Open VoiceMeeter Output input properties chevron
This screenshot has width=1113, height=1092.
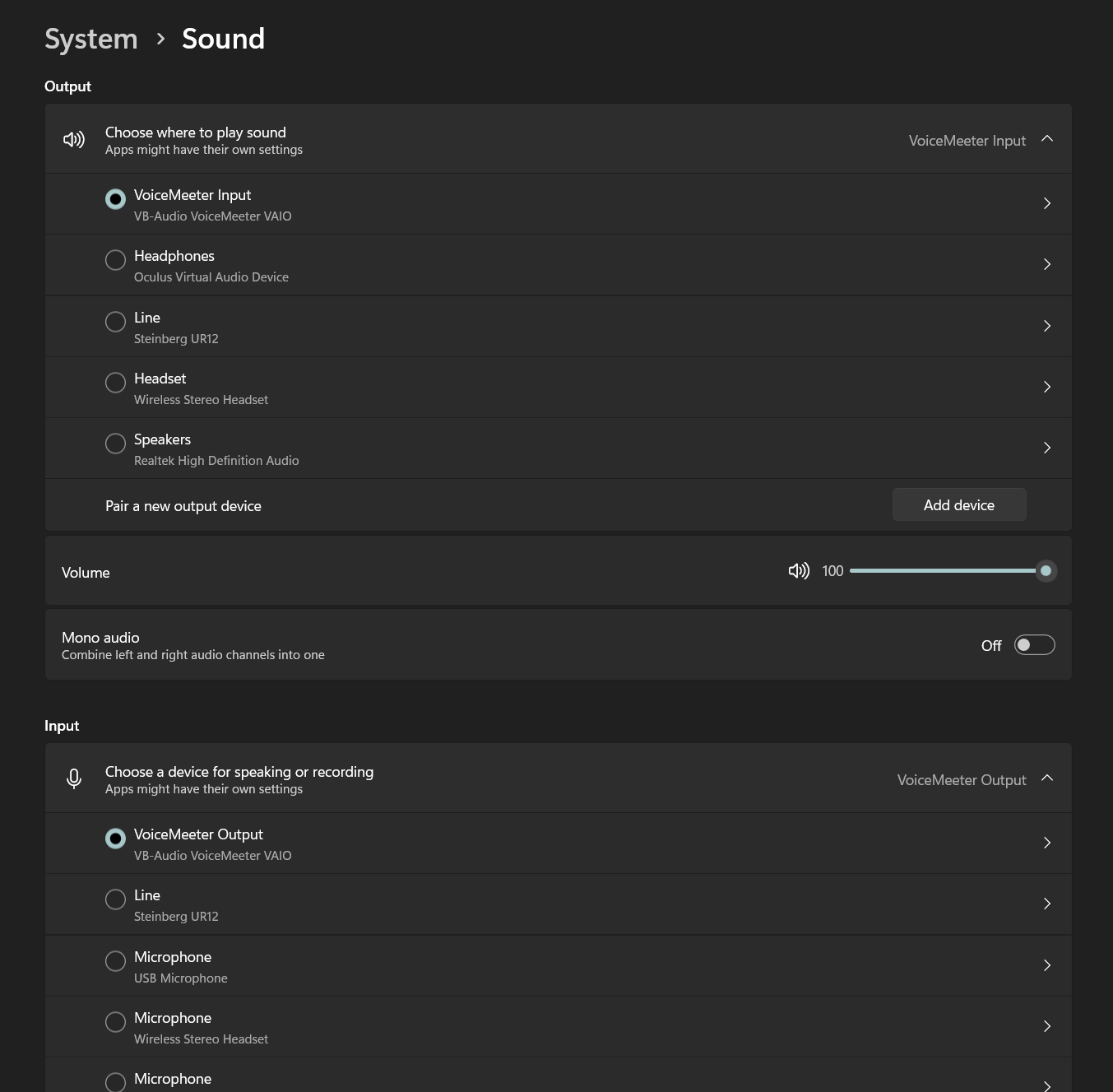click(1047, 843)
